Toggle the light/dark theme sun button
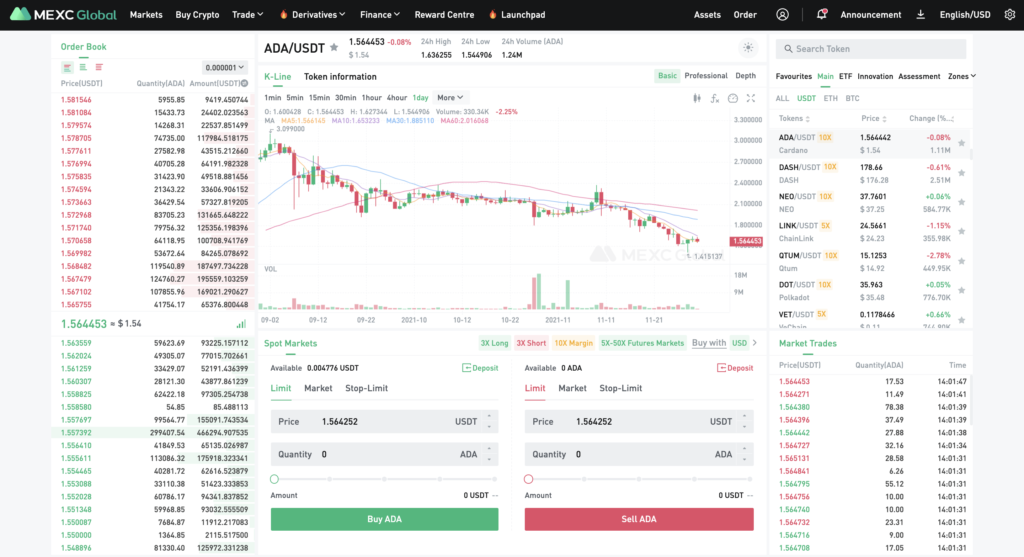 pos(748,48)
